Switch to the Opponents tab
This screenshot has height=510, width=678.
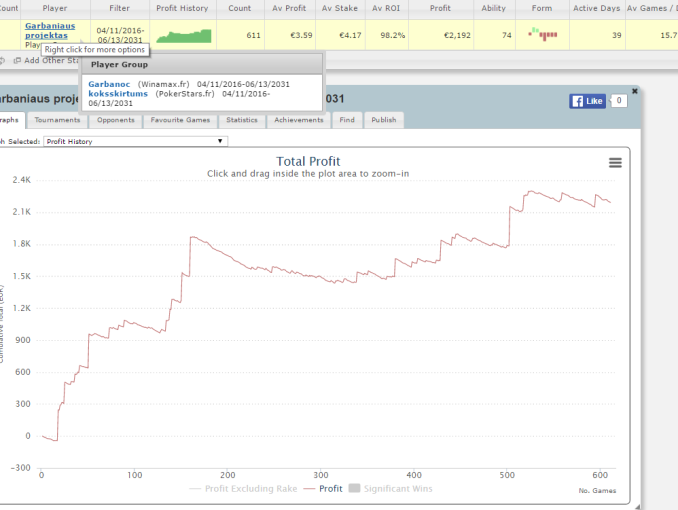point(116,120)
